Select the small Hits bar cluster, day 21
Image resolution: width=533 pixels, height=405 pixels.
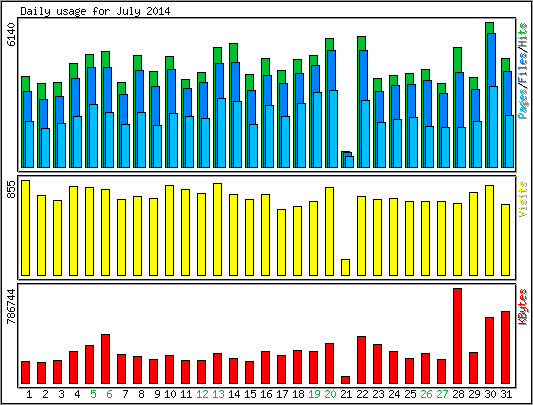pyautogui.click(x=347, y=159)
